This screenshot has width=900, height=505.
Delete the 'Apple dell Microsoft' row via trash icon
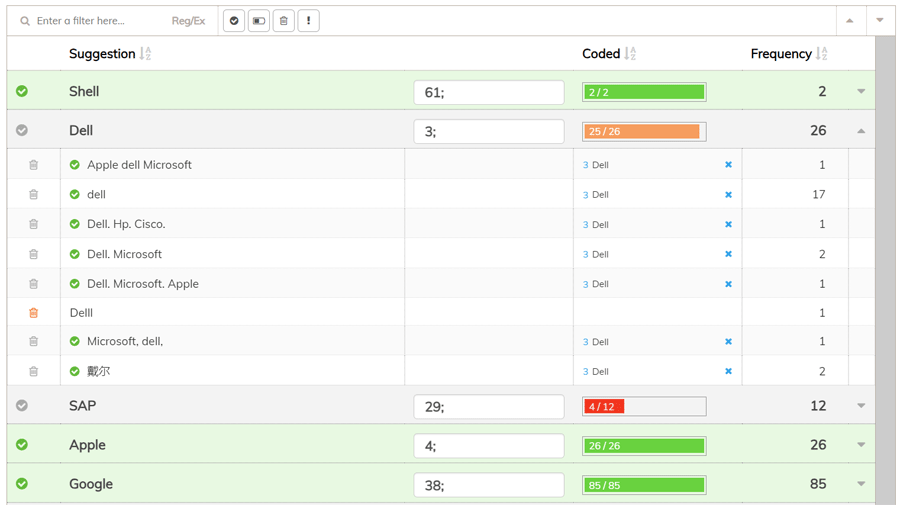[x=33, y=165]
